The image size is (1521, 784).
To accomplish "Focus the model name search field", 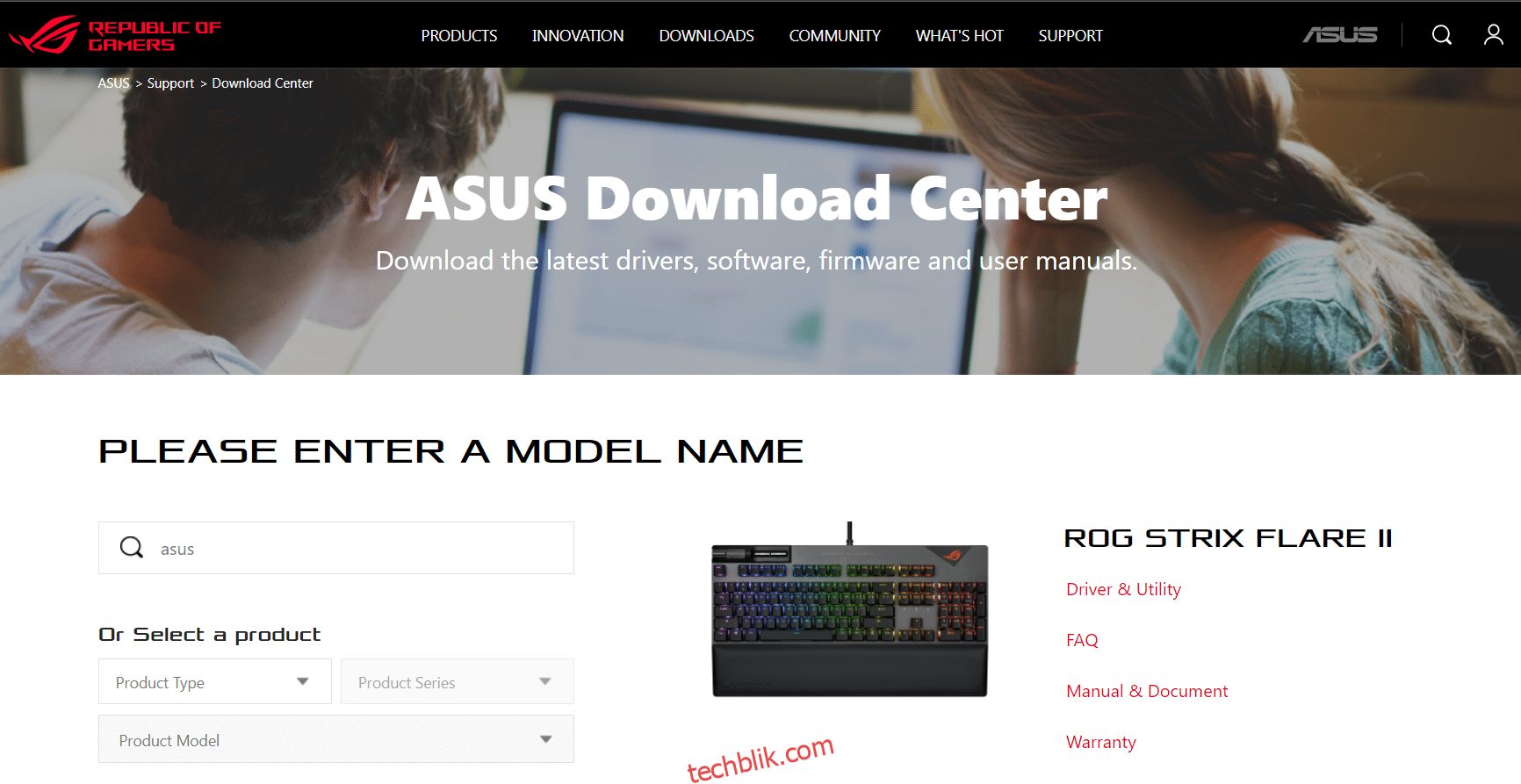I will tap(336, 548).
